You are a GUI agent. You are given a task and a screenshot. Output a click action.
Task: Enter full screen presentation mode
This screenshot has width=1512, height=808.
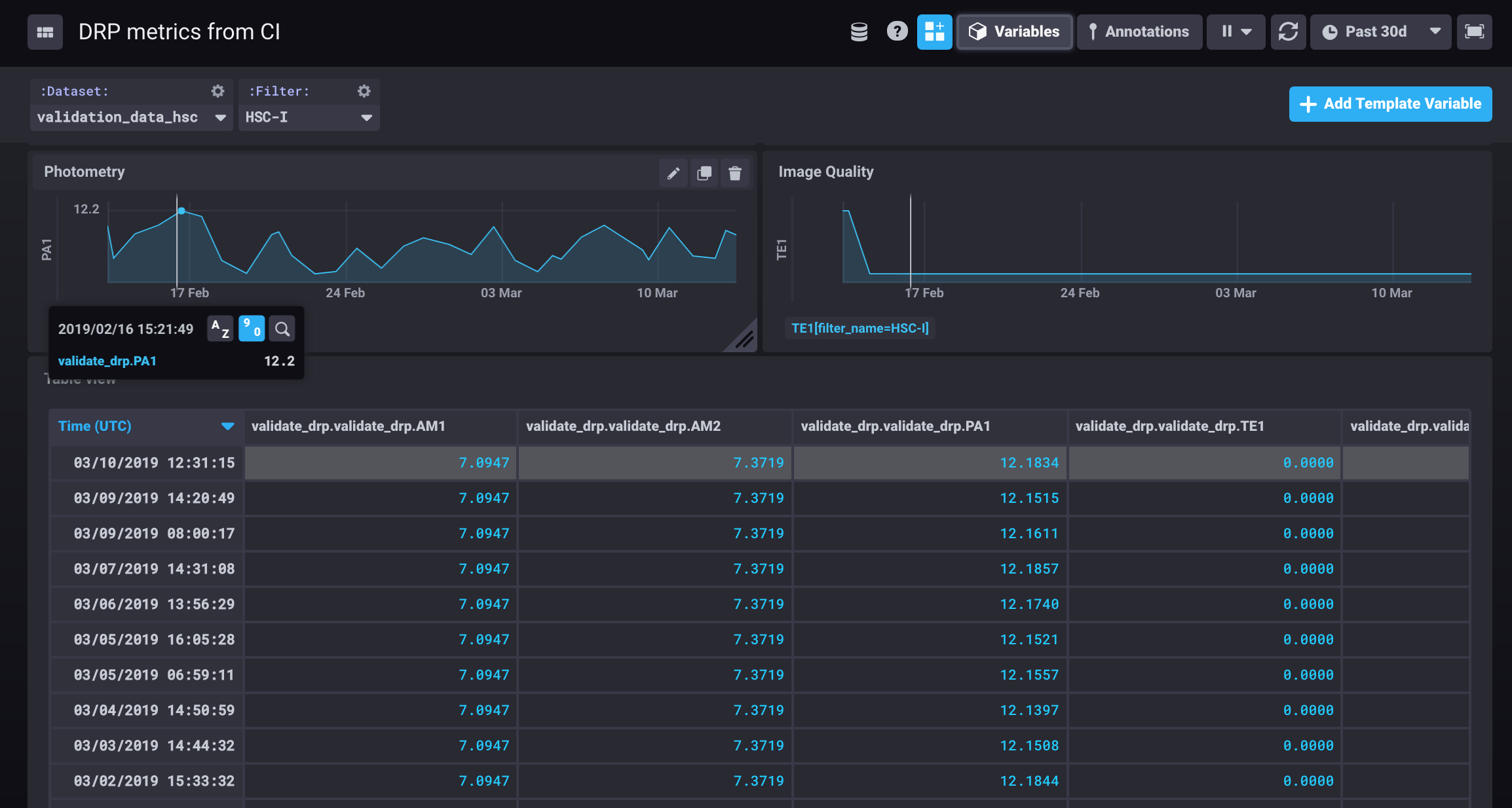point(1474,31)
